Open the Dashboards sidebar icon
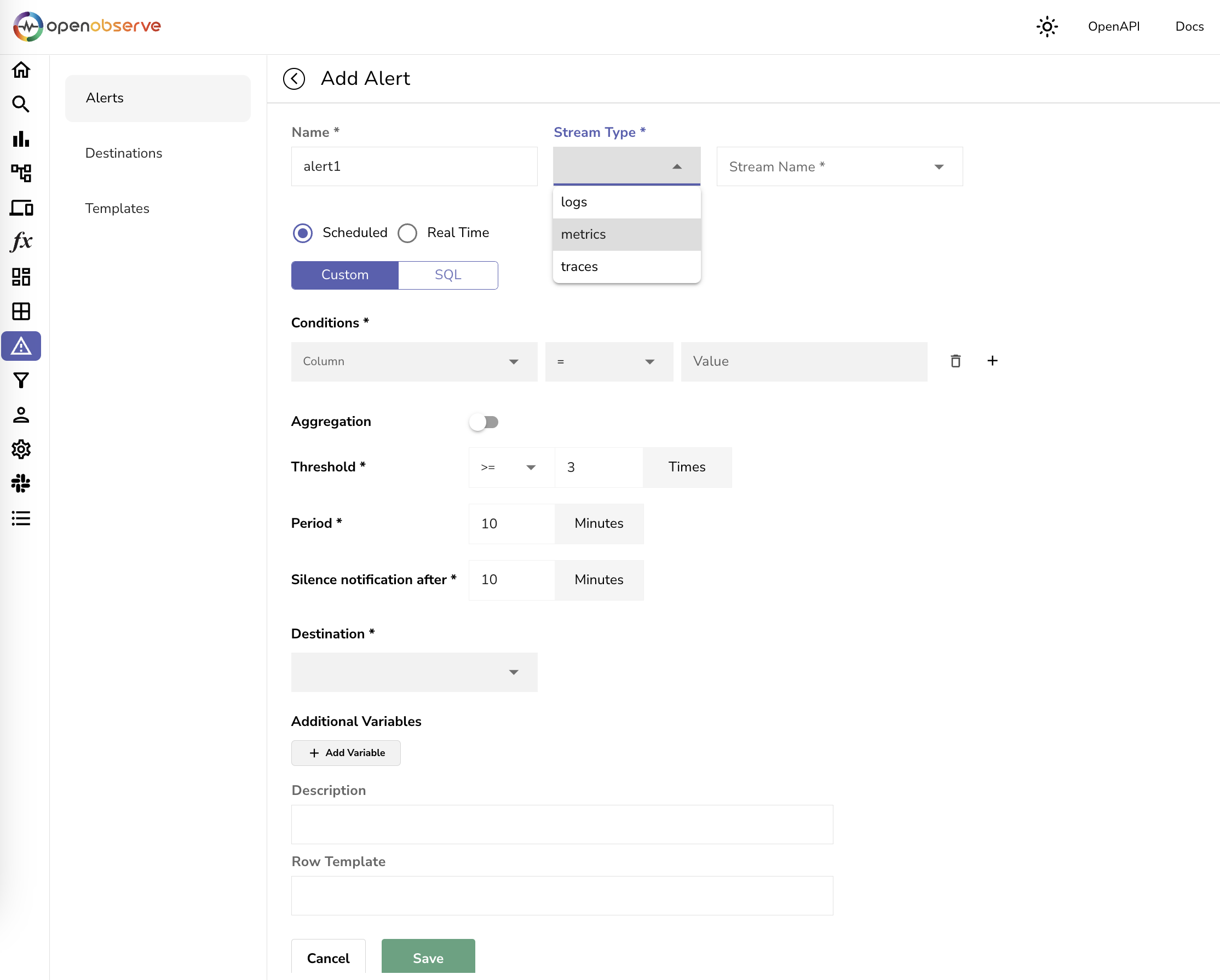The height and width of the screenshot is (980, 1220). 21,276
